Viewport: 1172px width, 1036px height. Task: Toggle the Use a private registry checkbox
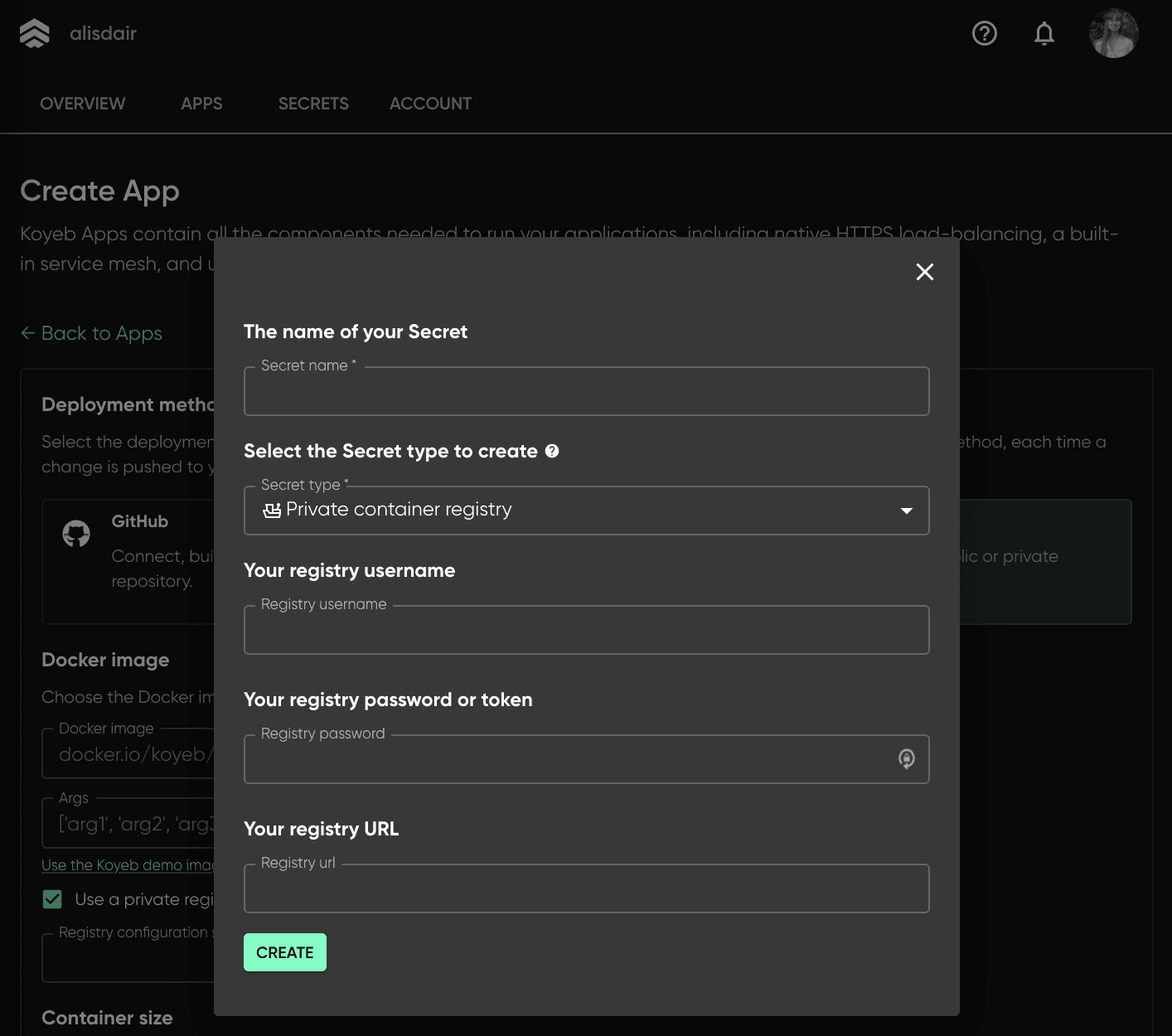click(52, 899)
